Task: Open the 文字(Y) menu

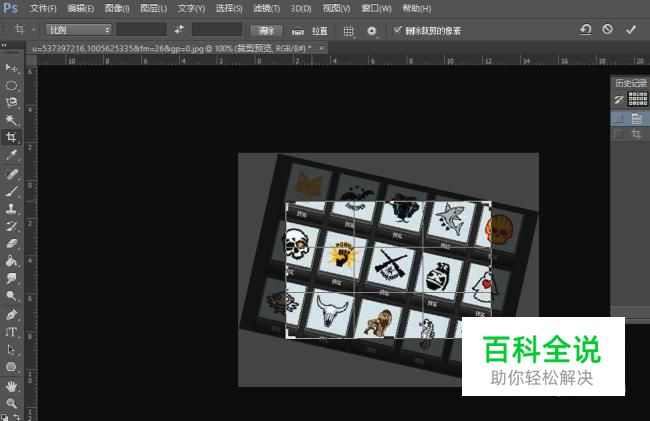Action: click(191, 9)
